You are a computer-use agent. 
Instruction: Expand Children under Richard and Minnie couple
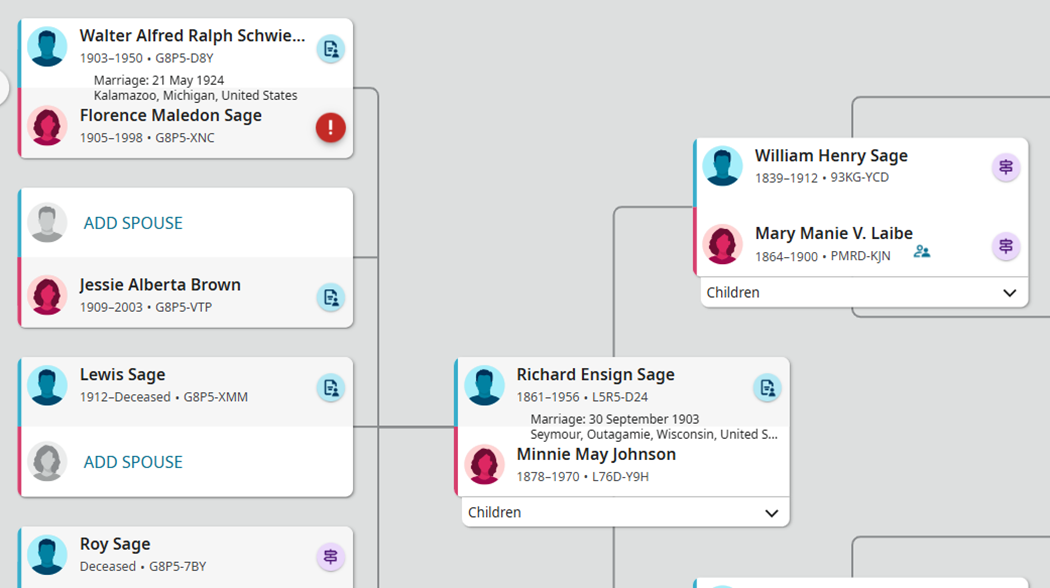pyautogui.click(x=771, y=513)
